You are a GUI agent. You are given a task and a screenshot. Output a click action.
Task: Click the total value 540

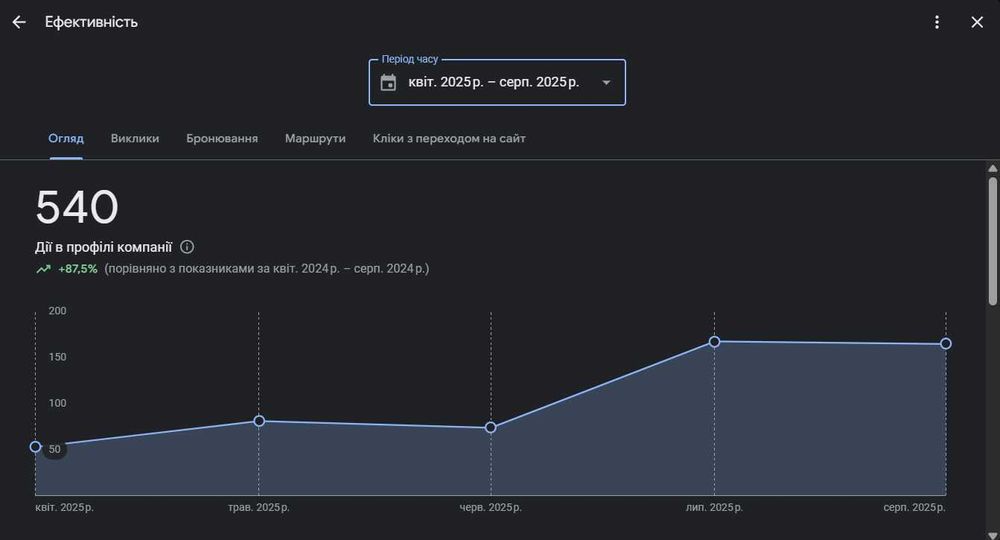coord(77,207)
